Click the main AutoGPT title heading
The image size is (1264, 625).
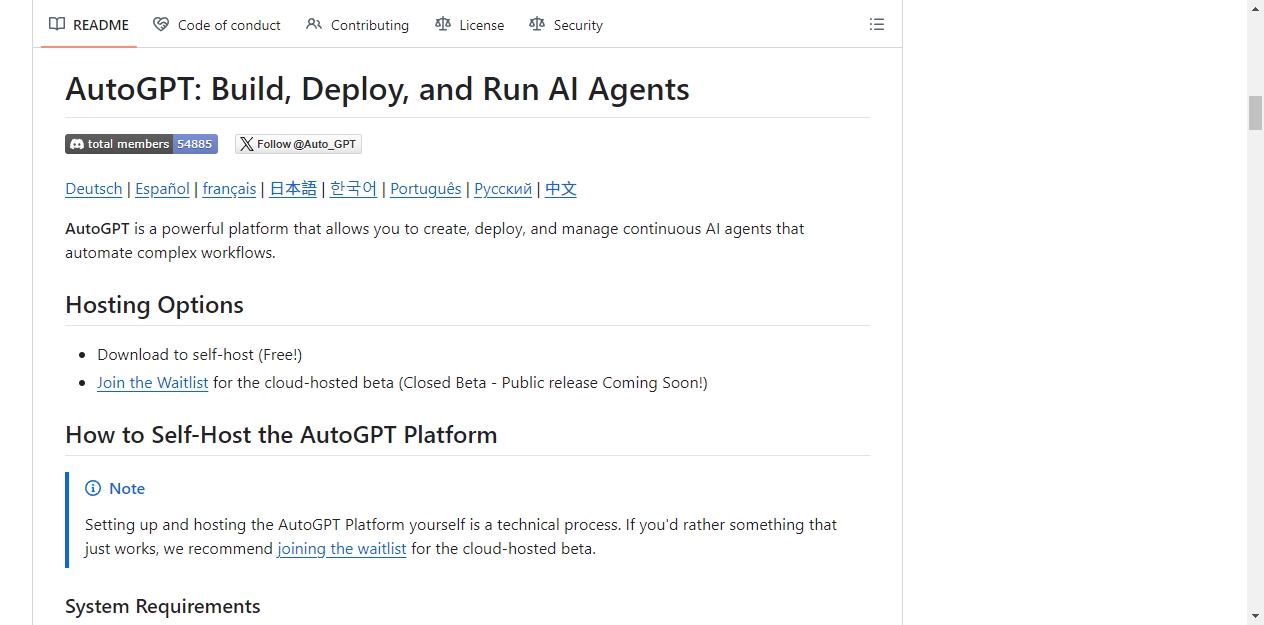(377, 89)
